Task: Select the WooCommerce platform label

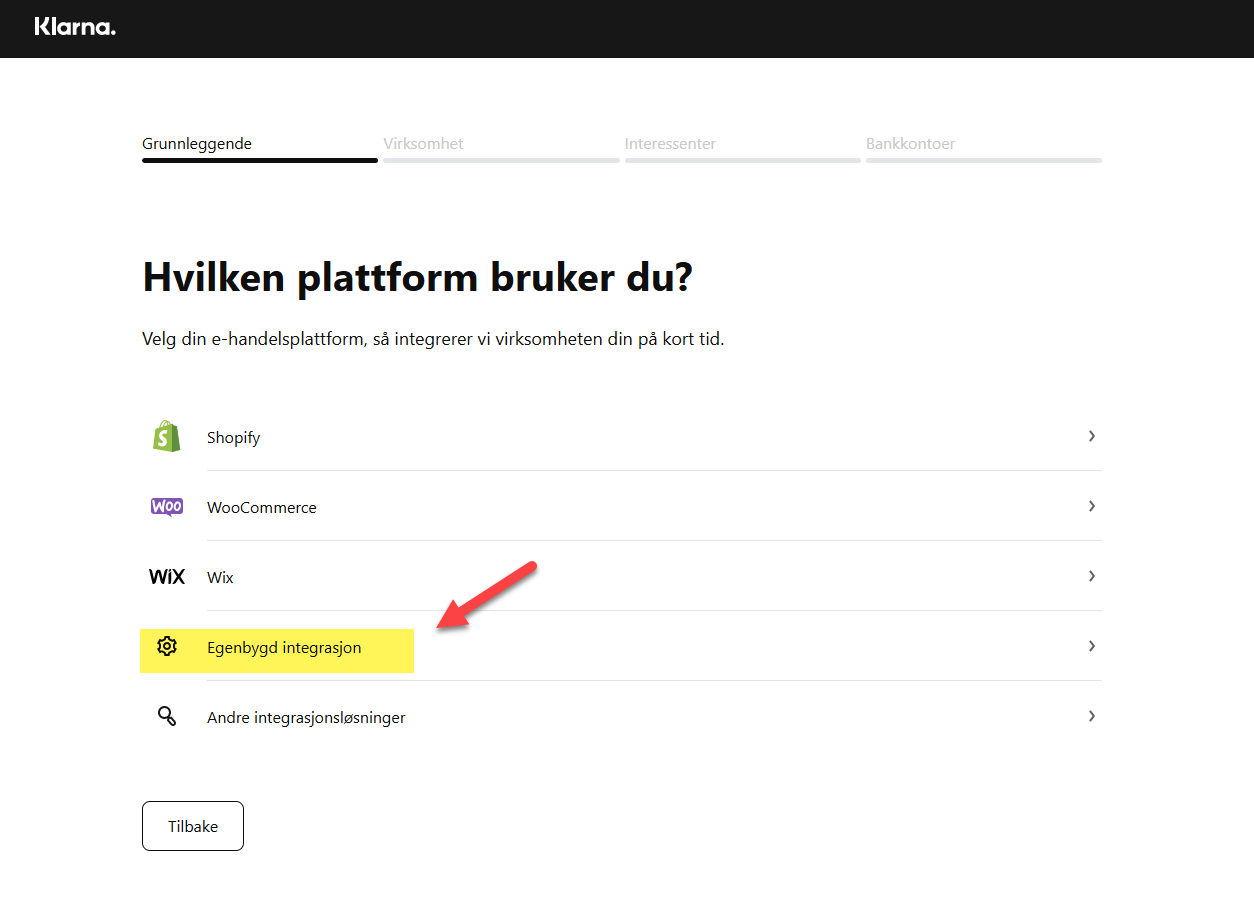Action: tap(262, 508)
